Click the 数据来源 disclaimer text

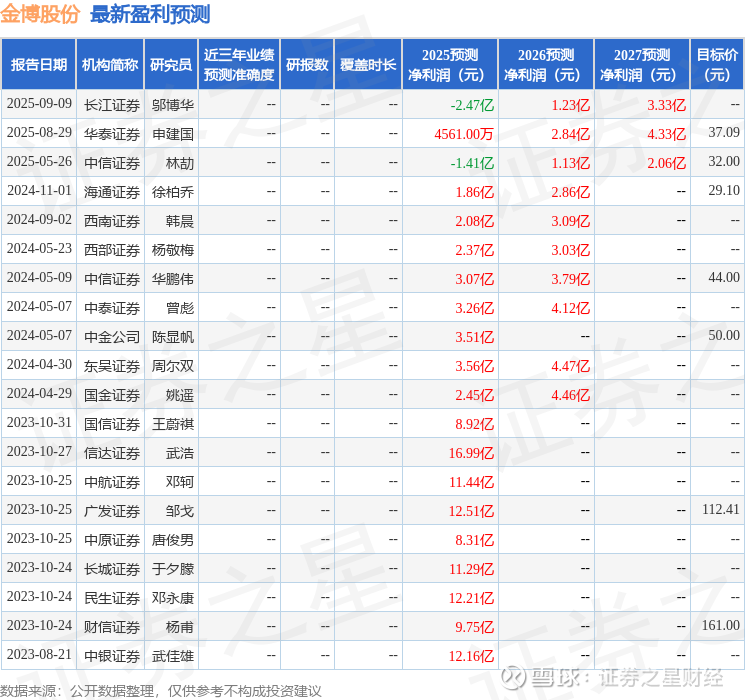click(161, 690)
